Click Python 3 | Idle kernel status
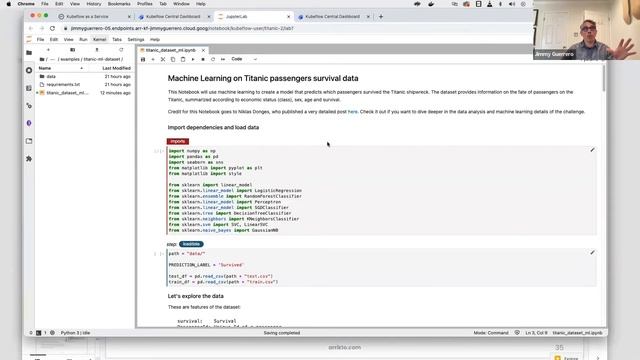This screenshot has width=640, height=360. click(x=75, y=333)
